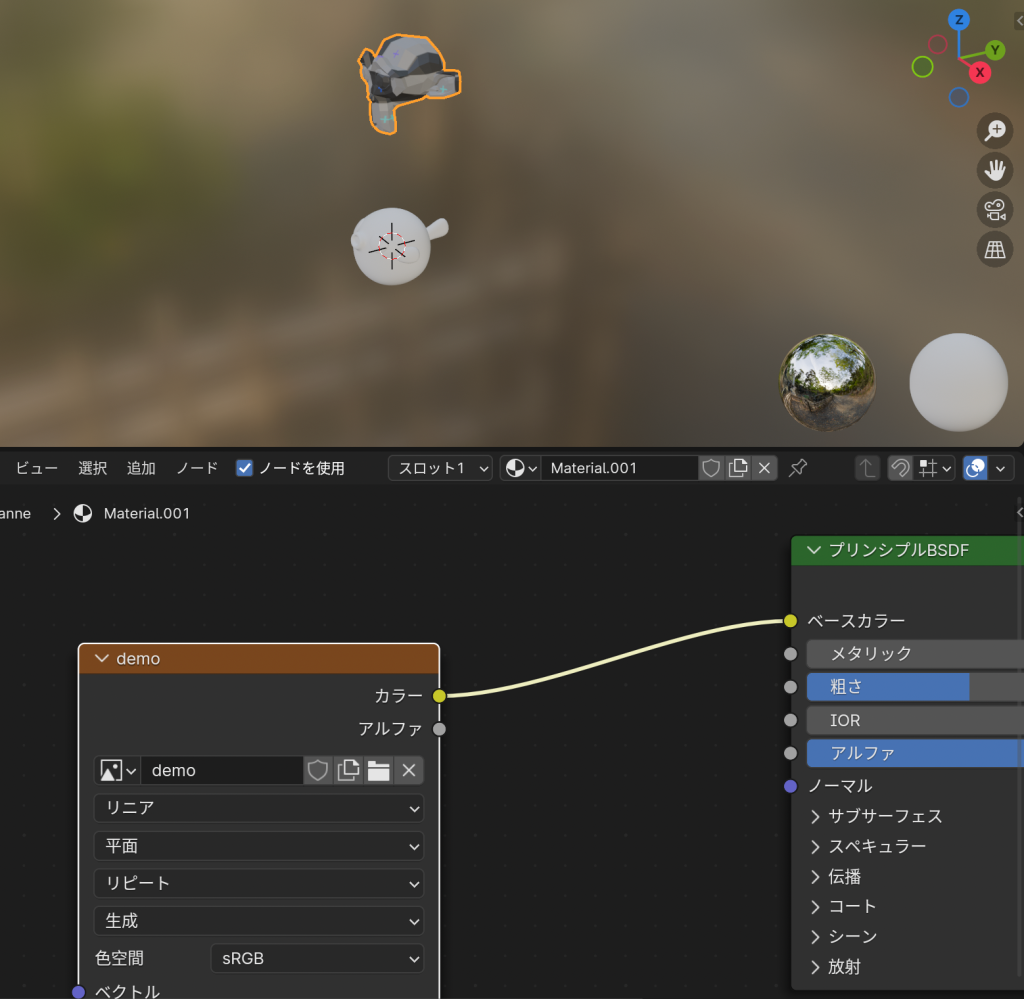
Task: Toggle fake user shield for demo image
Action: tap(318, 770)
